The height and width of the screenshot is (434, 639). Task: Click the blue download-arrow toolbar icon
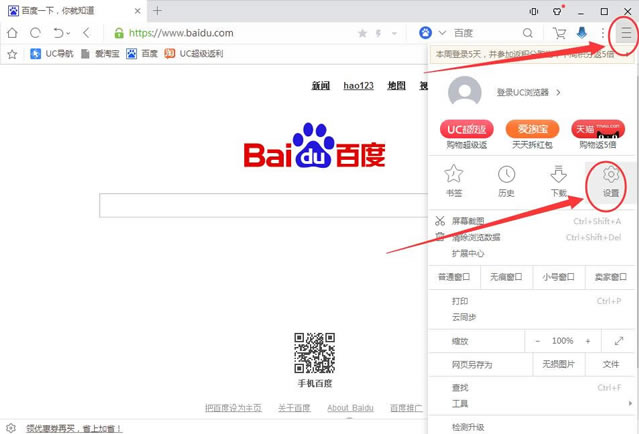pos(582,33)
